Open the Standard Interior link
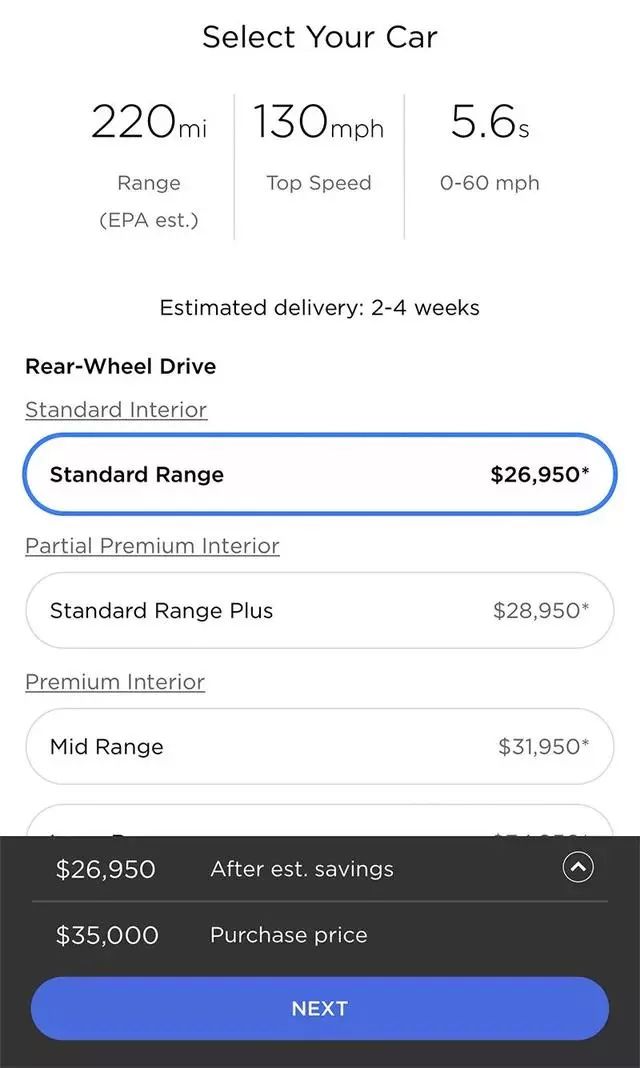640x1068 pixels. pyautogui.click(x=116, y=410)
